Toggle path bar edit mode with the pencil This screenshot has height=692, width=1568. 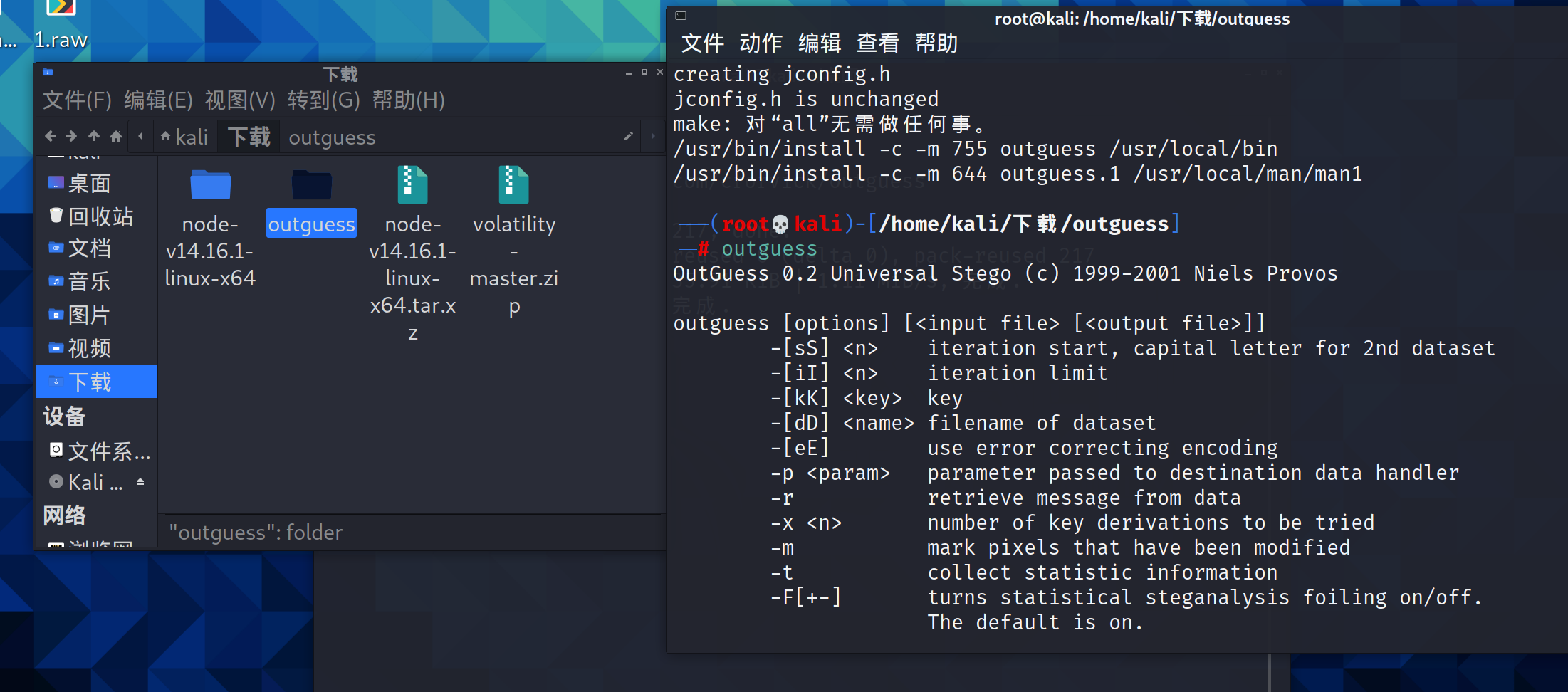628,136
